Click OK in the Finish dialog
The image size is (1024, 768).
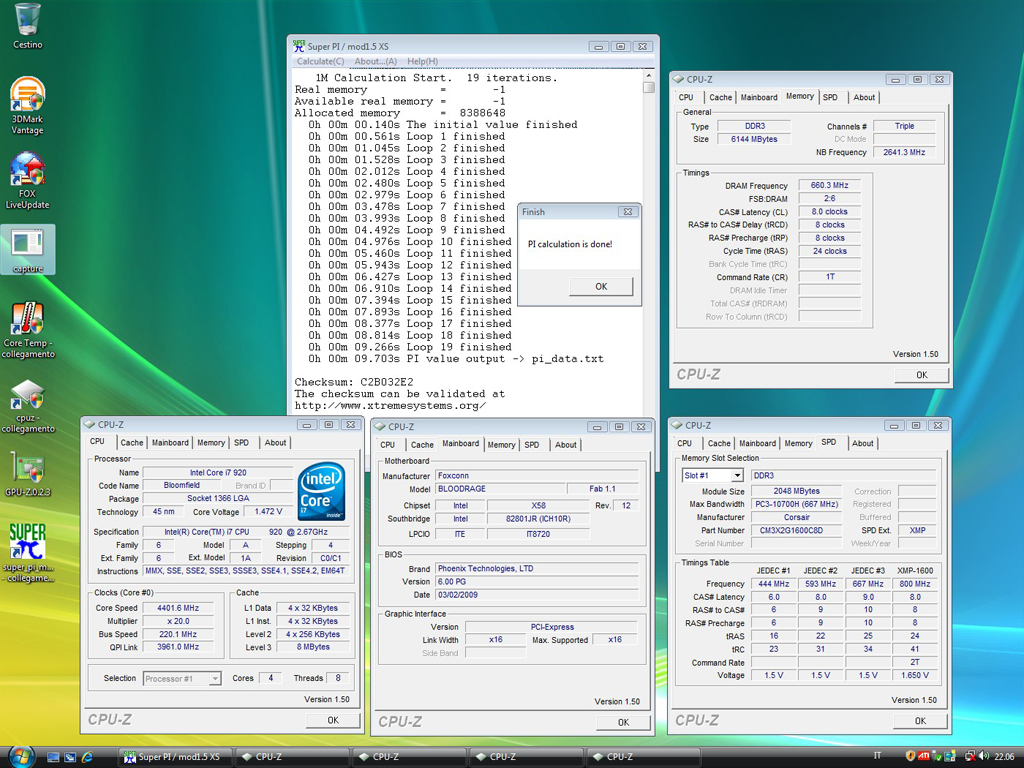point(601,286)
